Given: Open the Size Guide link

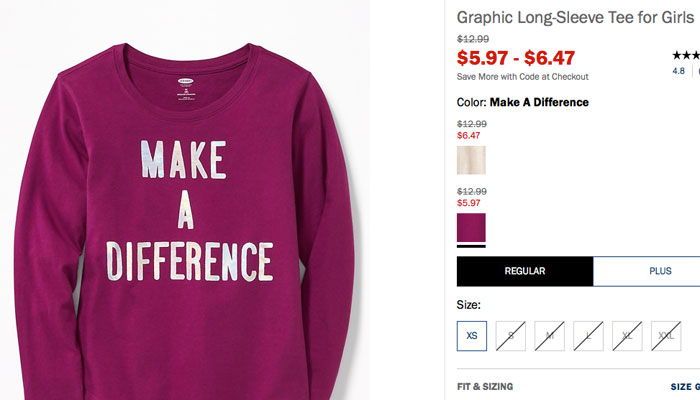Looking at the screenshot, I should coord(683,385).
